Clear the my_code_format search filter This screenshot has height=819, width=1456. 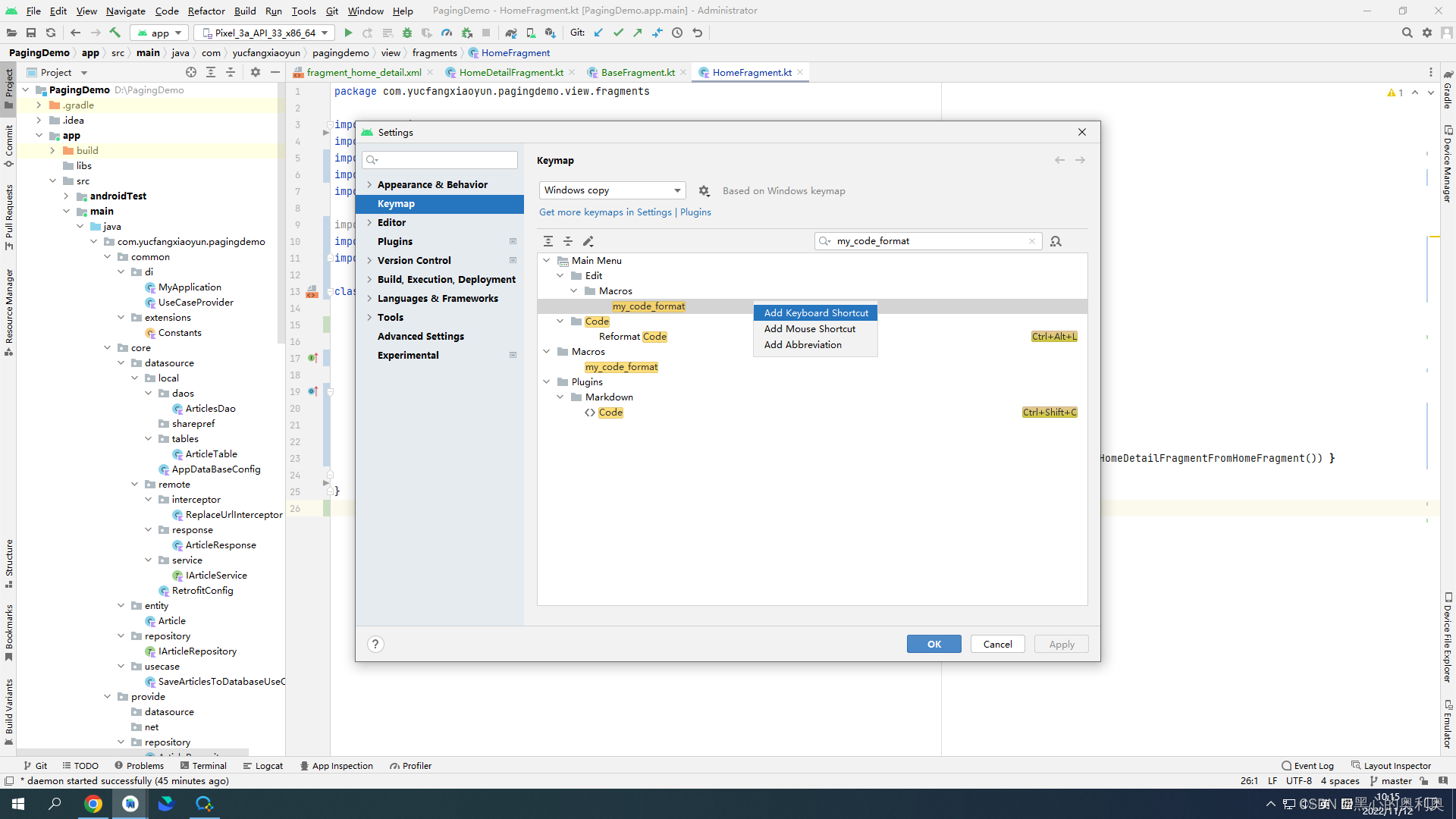(x=1031, y=241)
